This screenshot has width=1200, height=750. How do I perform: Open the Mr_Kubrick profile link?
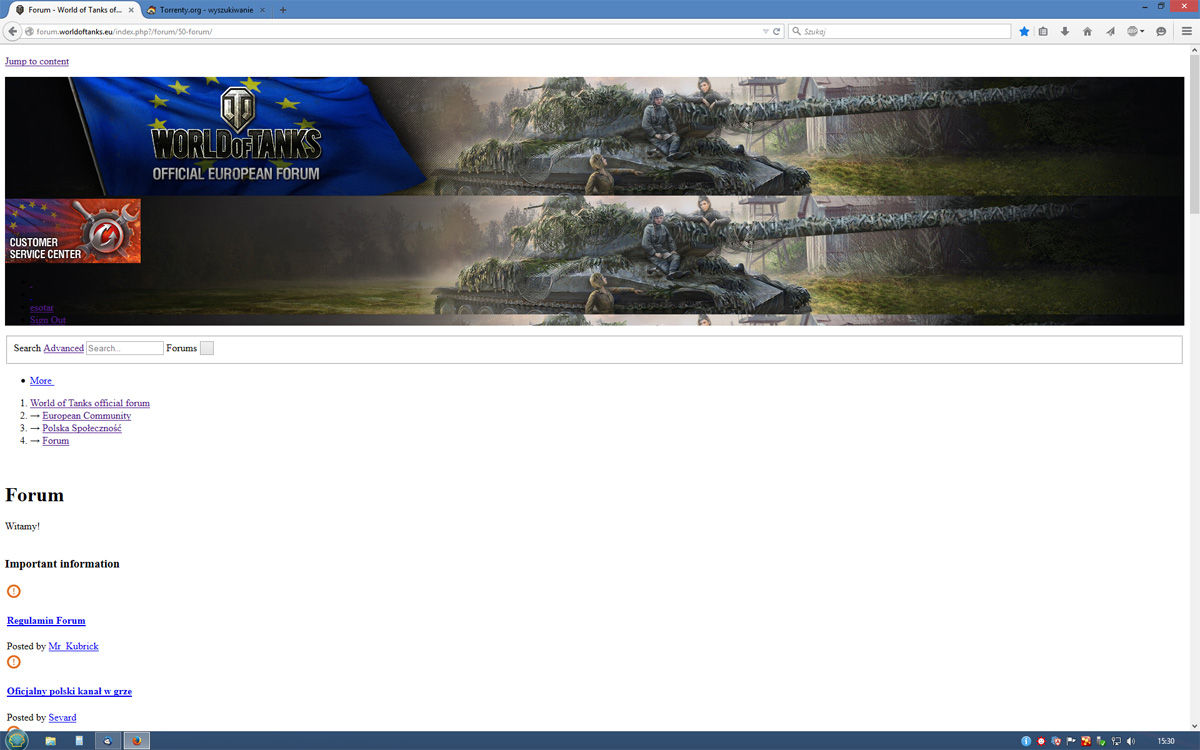(x=74, y=646)
